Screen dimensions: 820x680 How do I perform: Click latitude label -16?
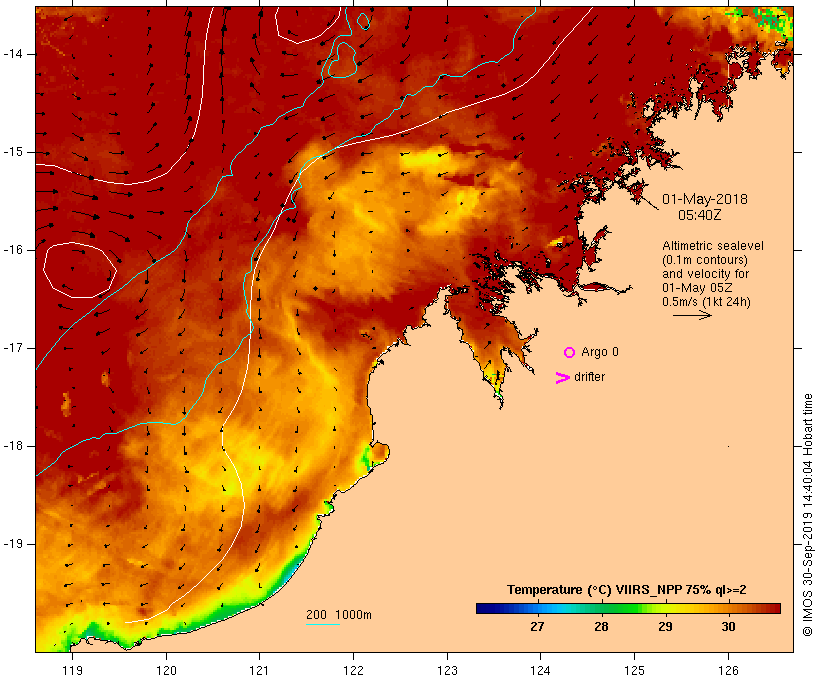click(x=13, y=250)
